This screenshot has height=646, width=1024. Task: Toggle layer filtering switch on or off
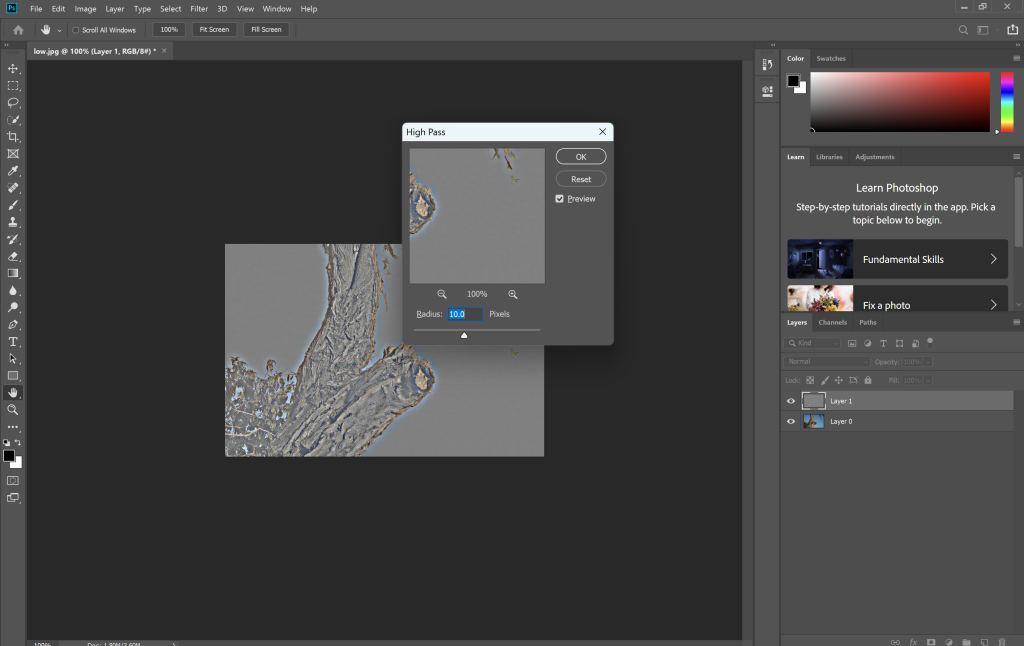click(x=930, y=341)
